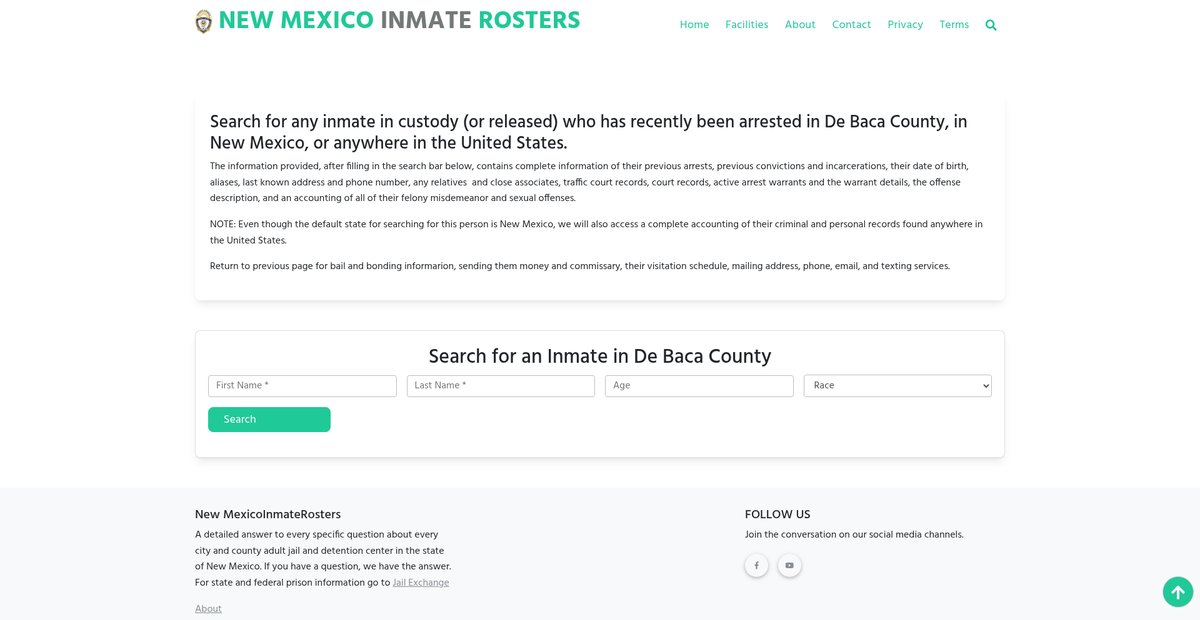Click the New Mexico Inmate Rosters title
The image size is (1200, 620).
399,20
